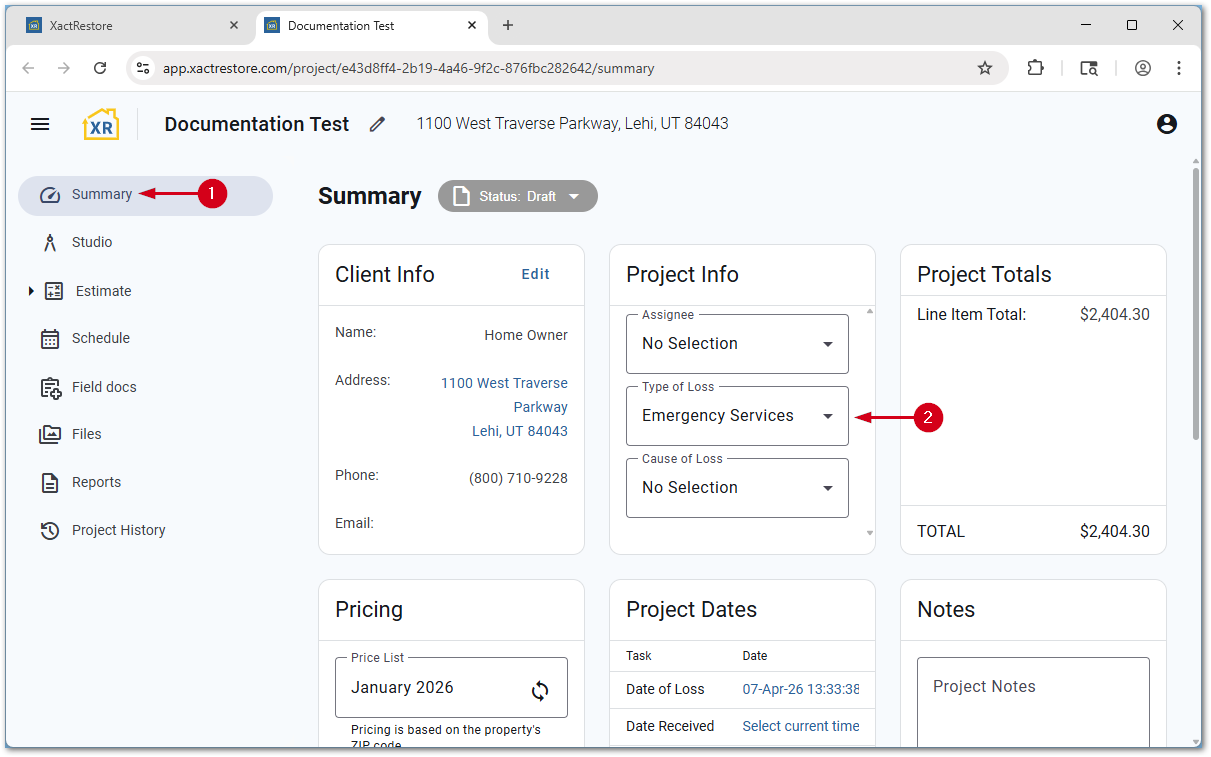1211x757 pixels.
Task: Reload the page in the browser
Action: coord(100,68)
